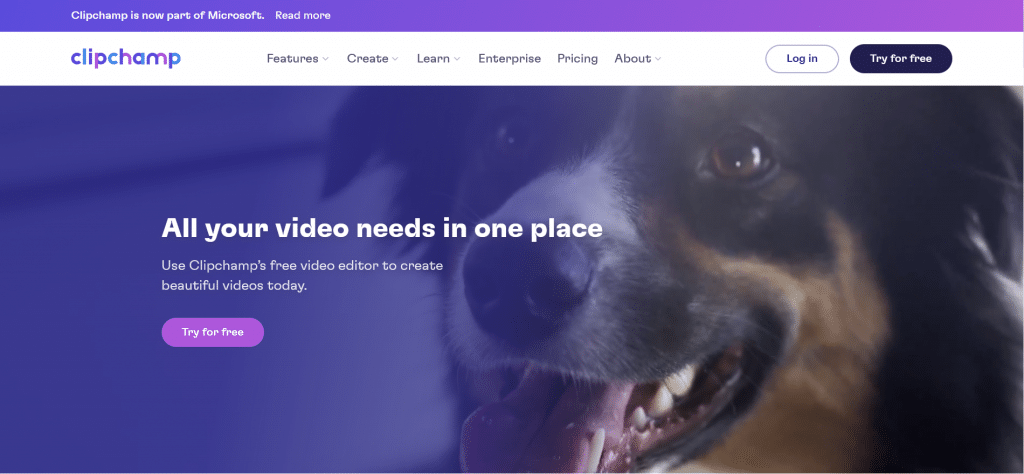This screenshot has width=1024, height=474.
Task: Go to the Pricing page
Action: click(577, 59)
